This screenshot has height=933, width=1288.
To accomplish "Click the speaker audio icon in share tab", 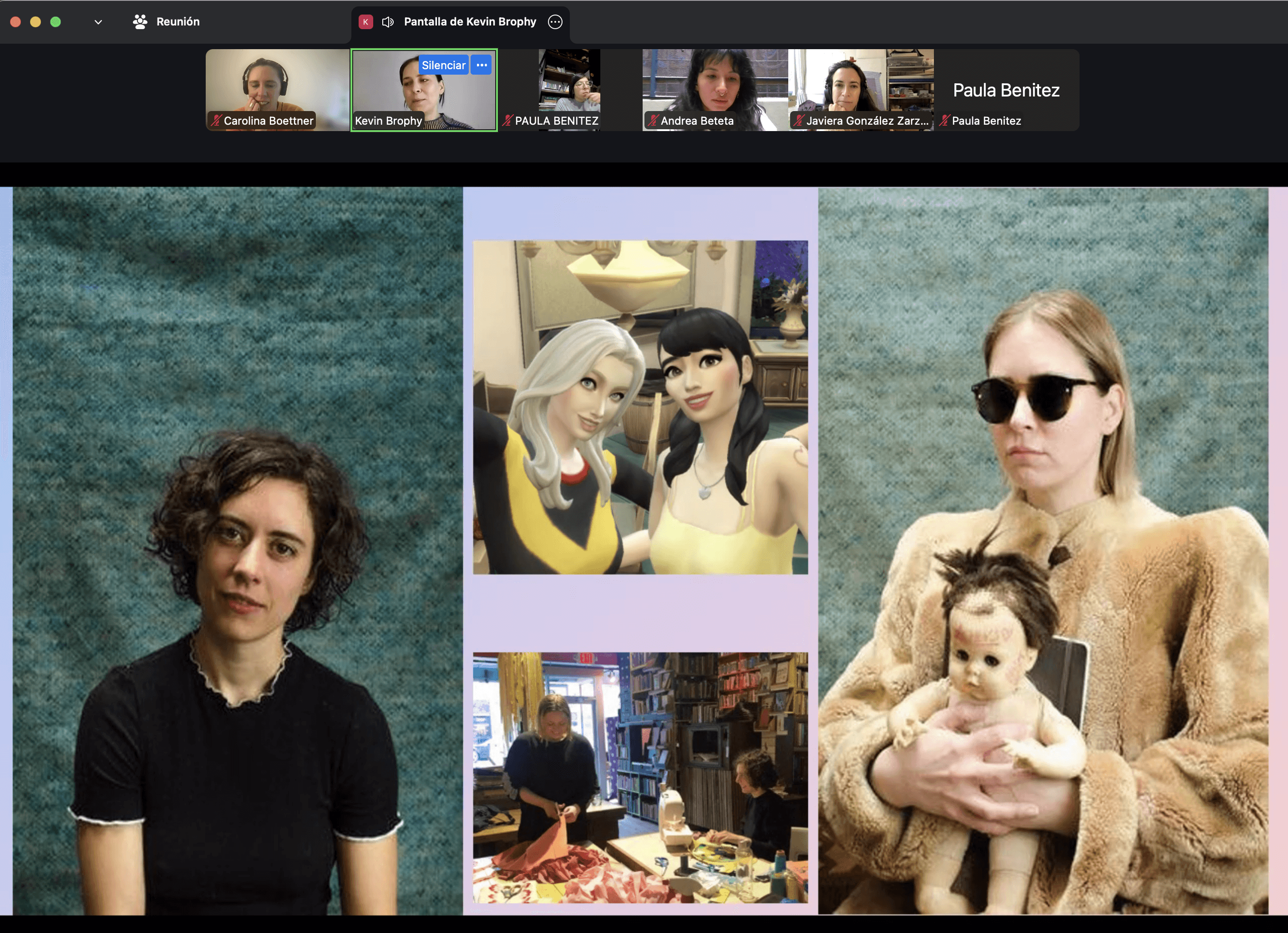I will tap(388, 21).
